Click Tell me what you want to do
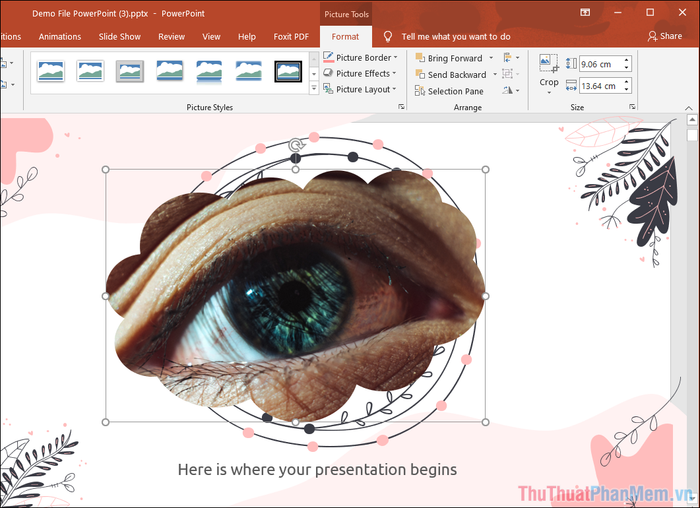 (456, 37)
